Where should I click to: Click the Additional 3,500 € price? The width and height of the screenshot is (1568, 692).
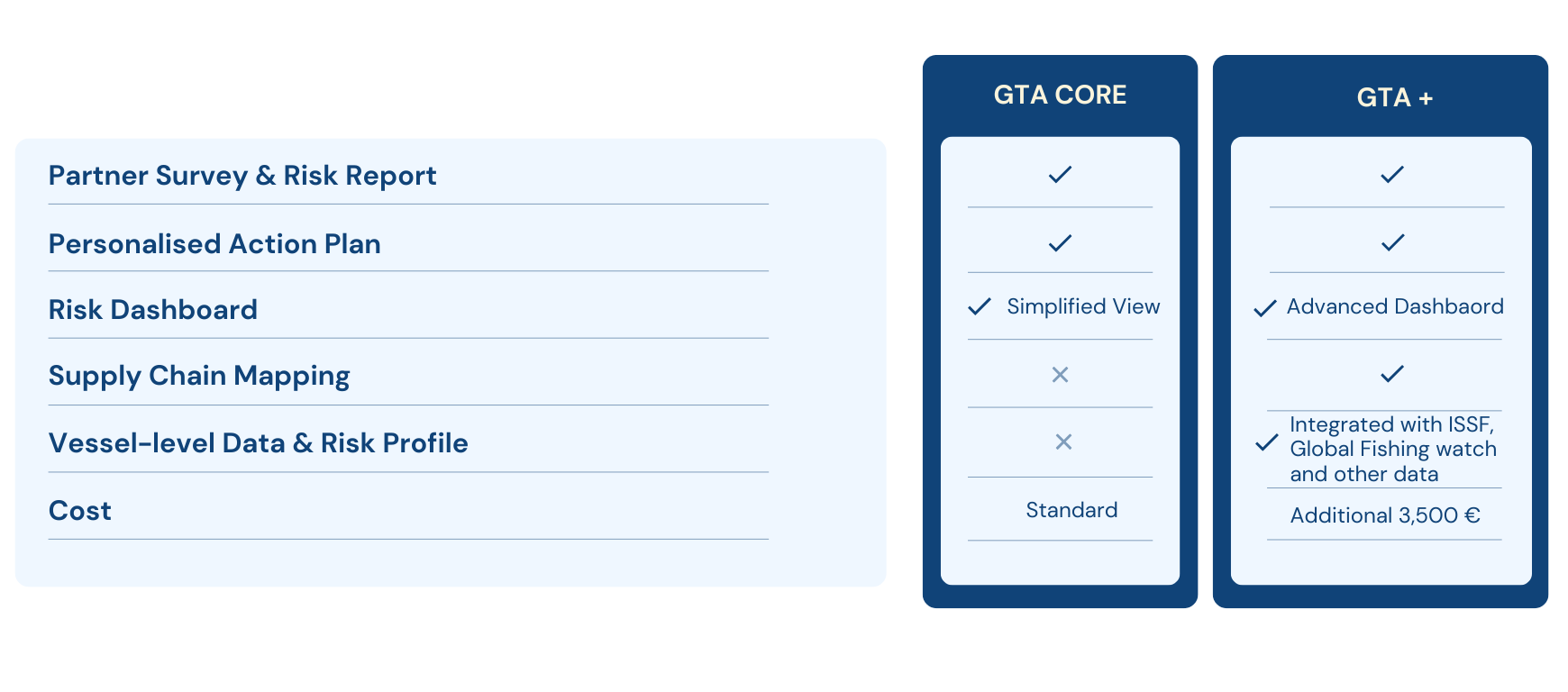pyautogui.click(x=1385, y=515)
